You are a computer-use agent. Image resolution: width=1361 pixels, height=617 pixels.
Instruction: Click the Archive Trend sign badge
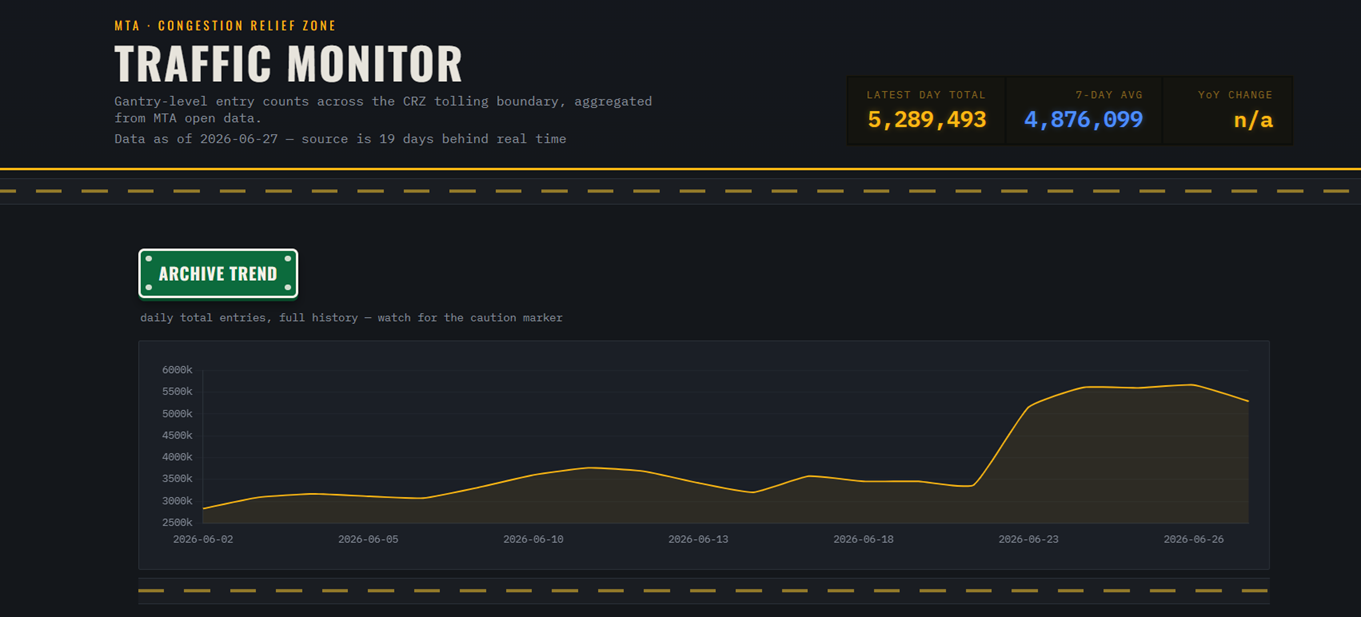coord(218,274)
